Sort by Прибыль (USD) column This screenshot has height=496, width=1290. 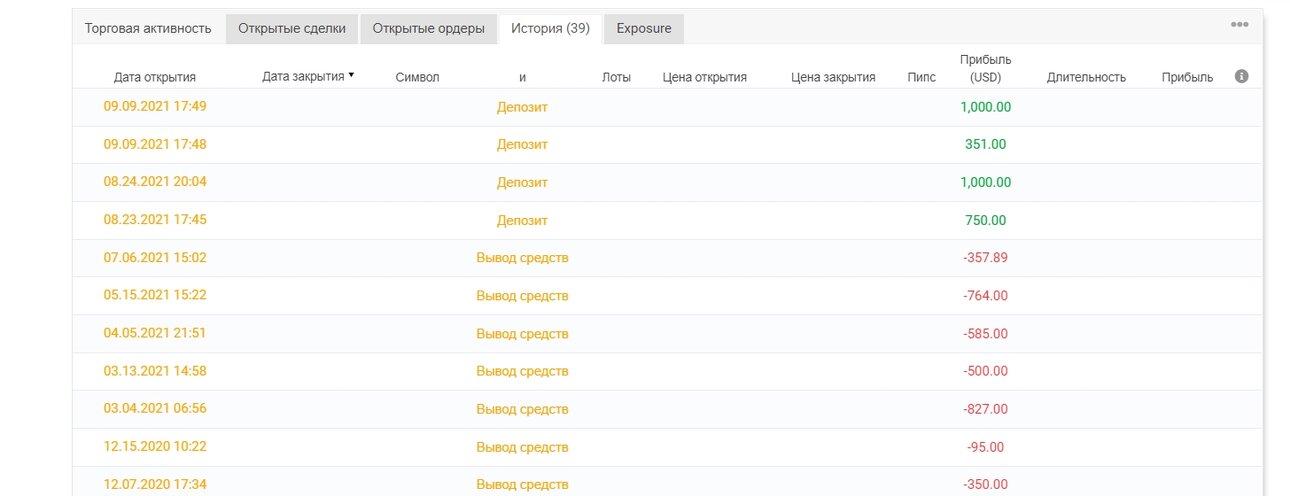tap(985, 68)
